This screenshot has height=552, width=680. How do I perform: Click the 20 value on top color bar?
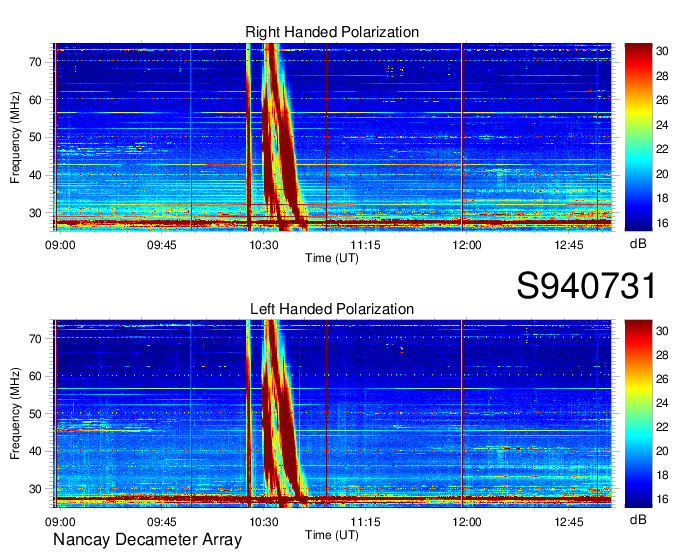pos(662,174)
